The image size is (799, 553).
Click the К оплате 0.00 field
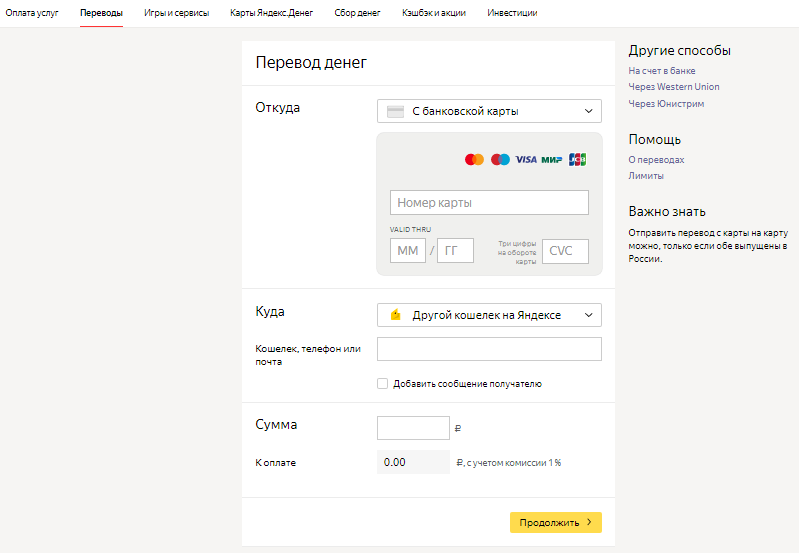[x=413, y=462]
